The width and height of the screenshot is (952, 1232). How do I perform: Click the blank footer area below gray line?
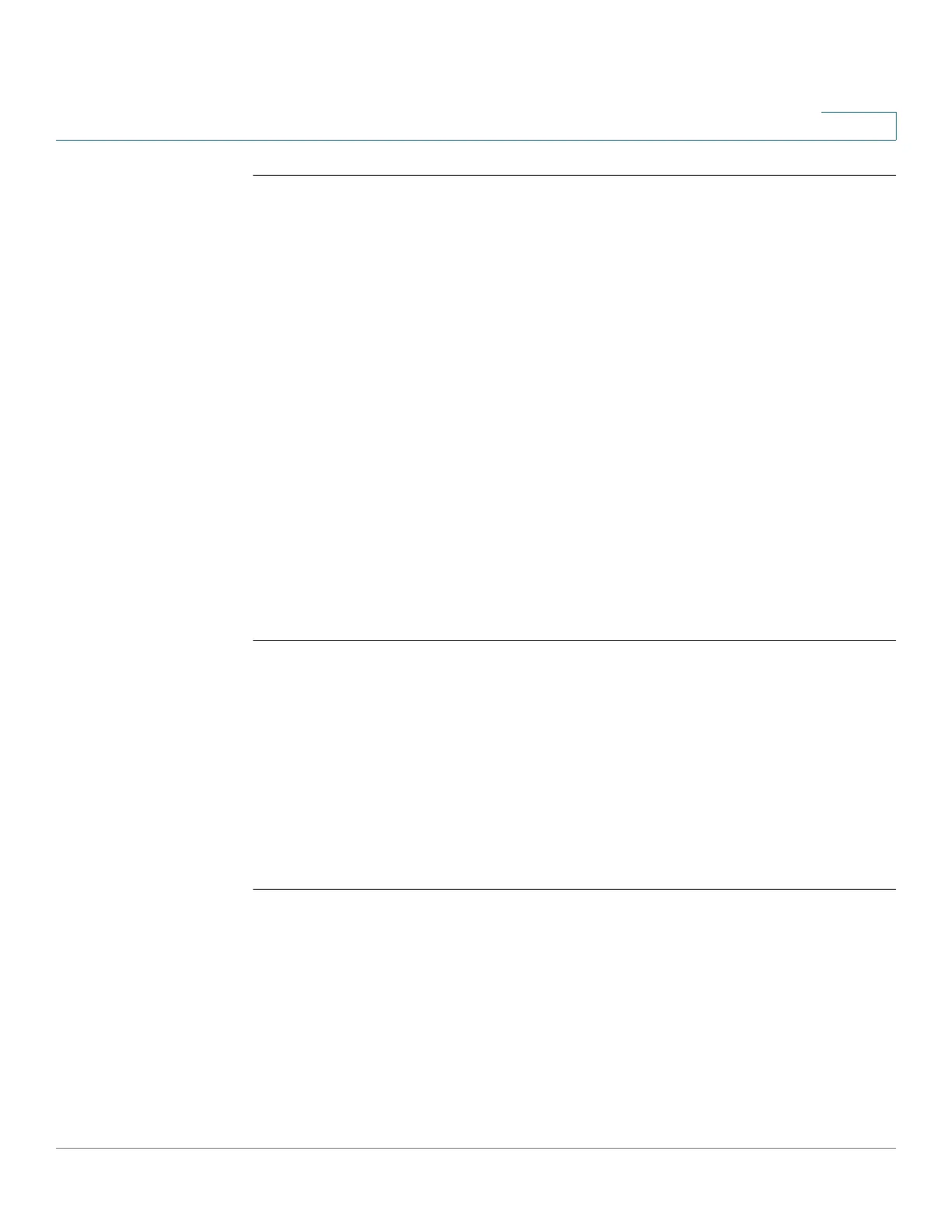(476, 1190)
